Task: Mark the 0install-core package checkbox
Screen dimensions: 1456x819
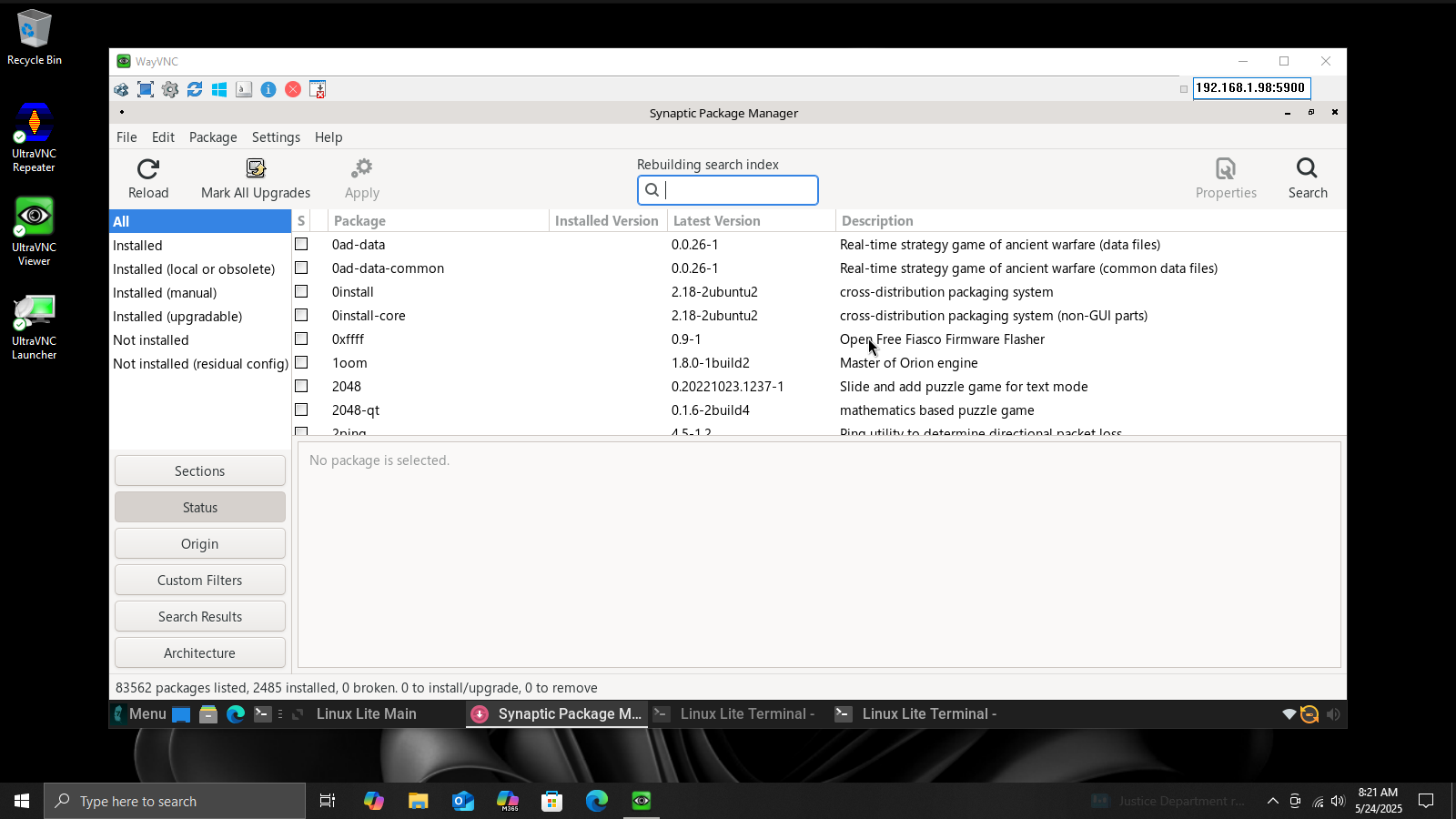Action: click(x=301, y=315)
